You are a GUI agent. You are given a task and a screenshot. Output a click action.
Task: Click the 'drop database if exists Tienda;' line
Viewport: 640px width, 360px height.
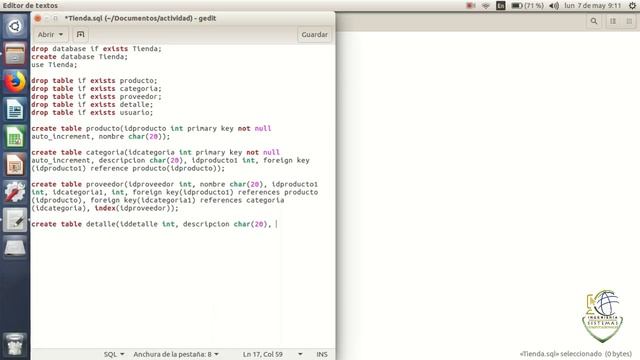pos(96,49)
